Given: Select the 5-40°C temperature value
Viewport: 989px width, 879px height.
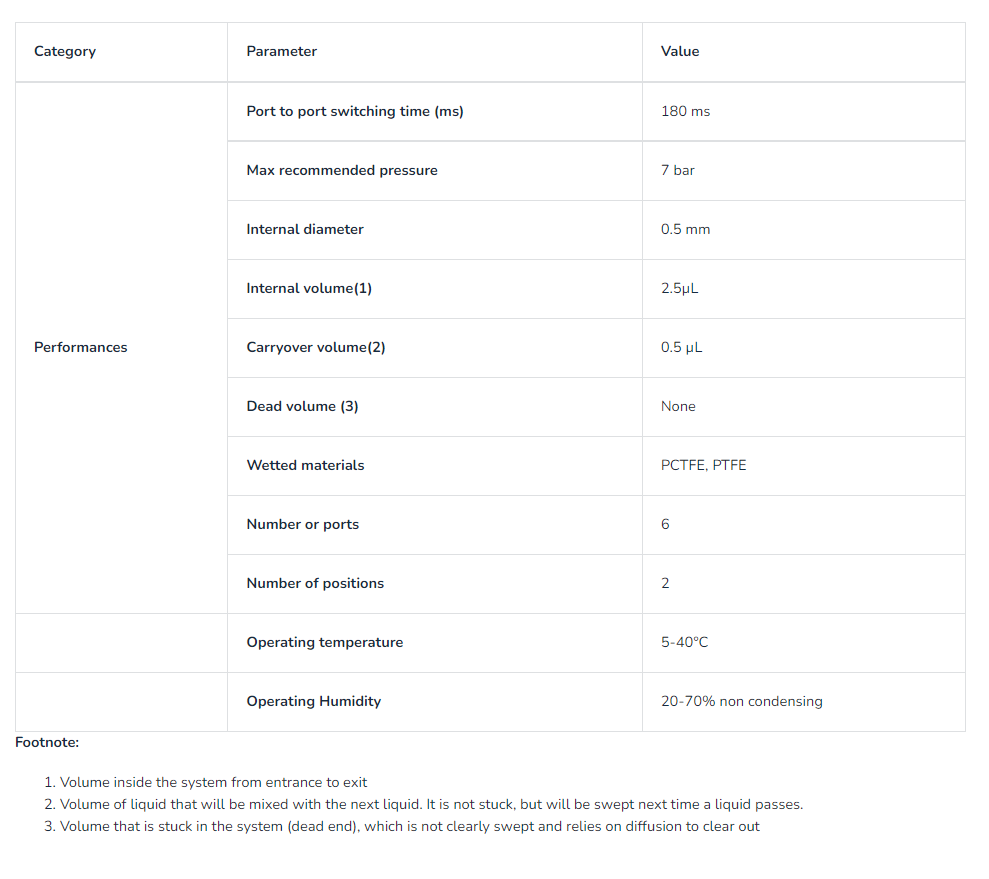Looking at the screenshot, I should coord(684,643).
